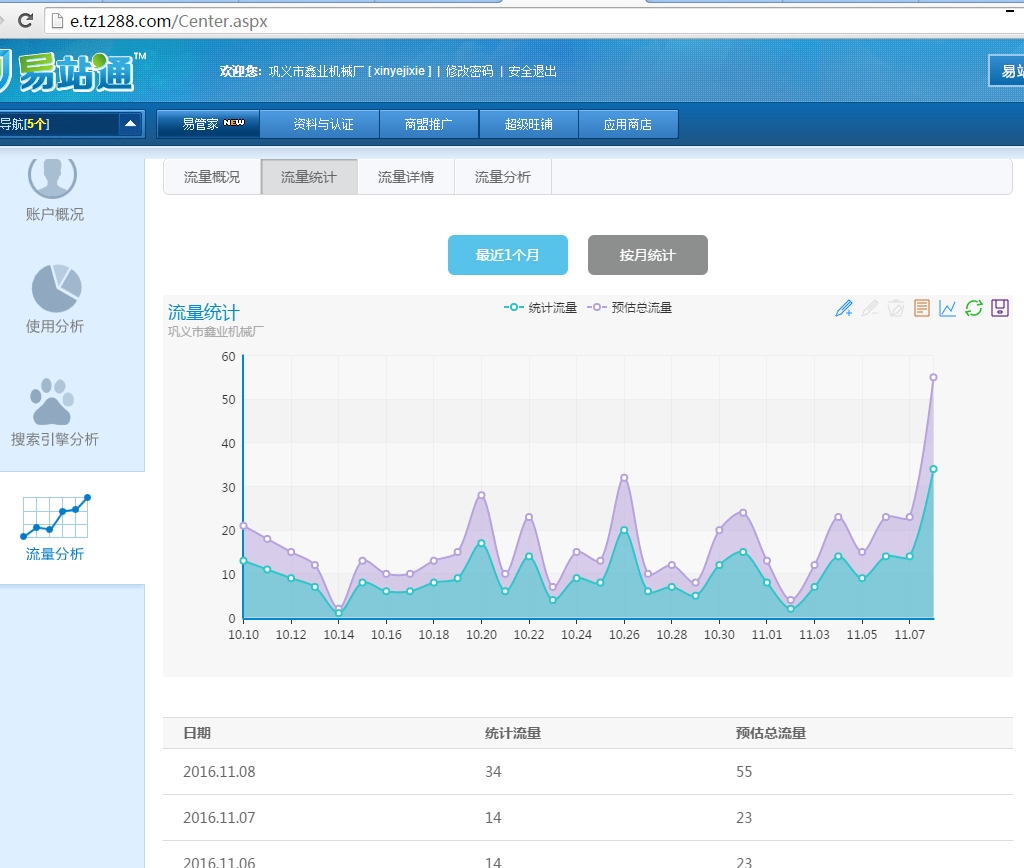This screenshot has height=868, width=1024.
Task: Click the green restore refresh icon
Action: [974, 308]
